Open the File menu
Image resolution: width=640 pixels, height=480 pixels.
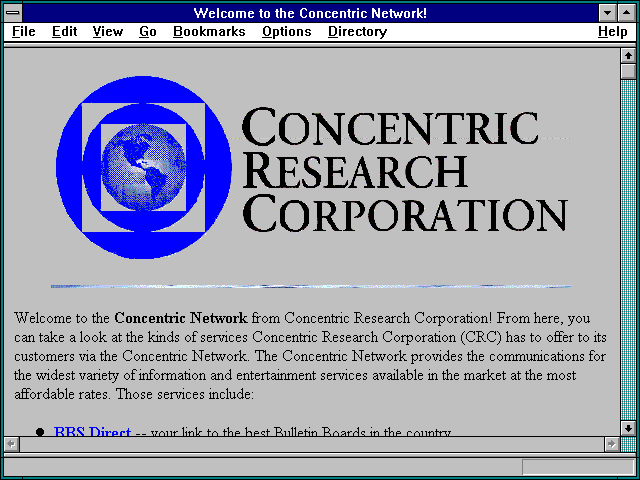[x=24, y=32]
